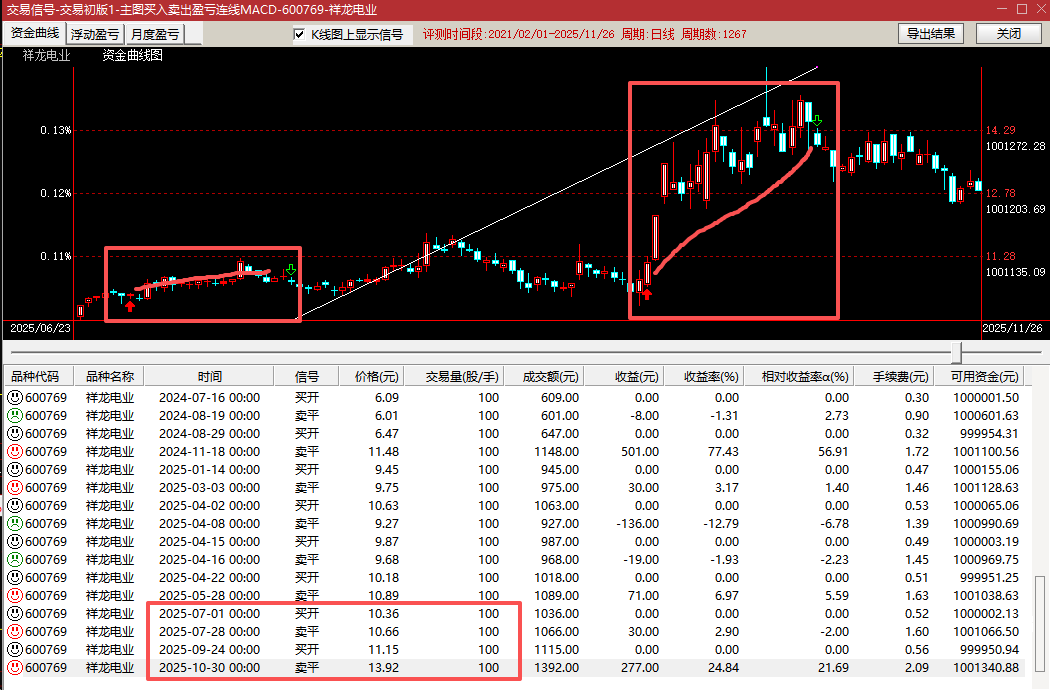Select the face icon on the 2025-01-14 row
Screen dimensions: 1050x690
pos(15,470)
